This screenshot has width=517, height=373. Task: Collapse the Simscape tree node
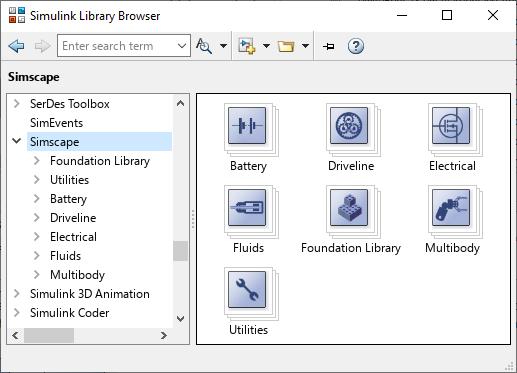tap(17, 141)
